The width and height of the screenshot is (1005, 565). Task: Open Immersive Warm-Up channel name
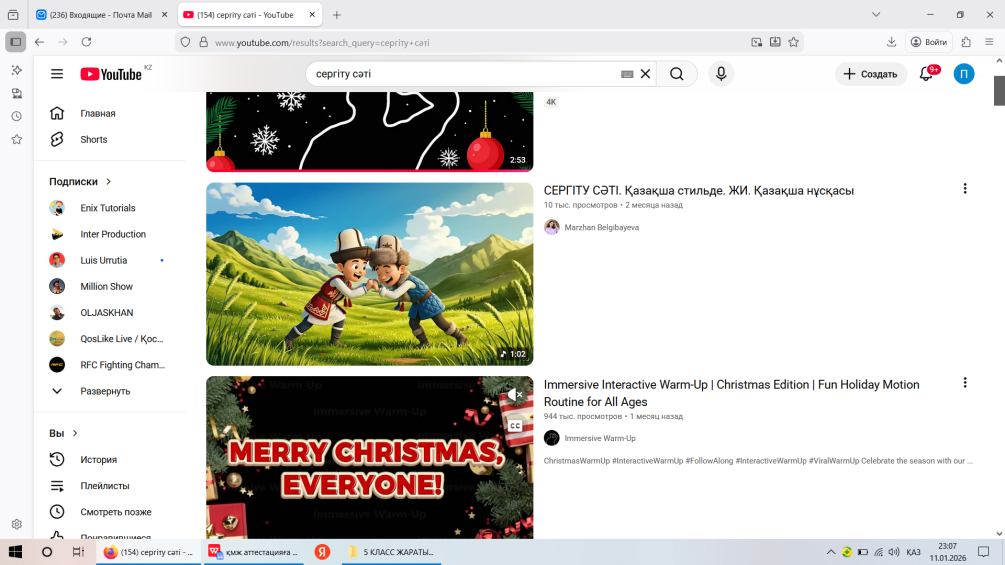click(600, 439)
